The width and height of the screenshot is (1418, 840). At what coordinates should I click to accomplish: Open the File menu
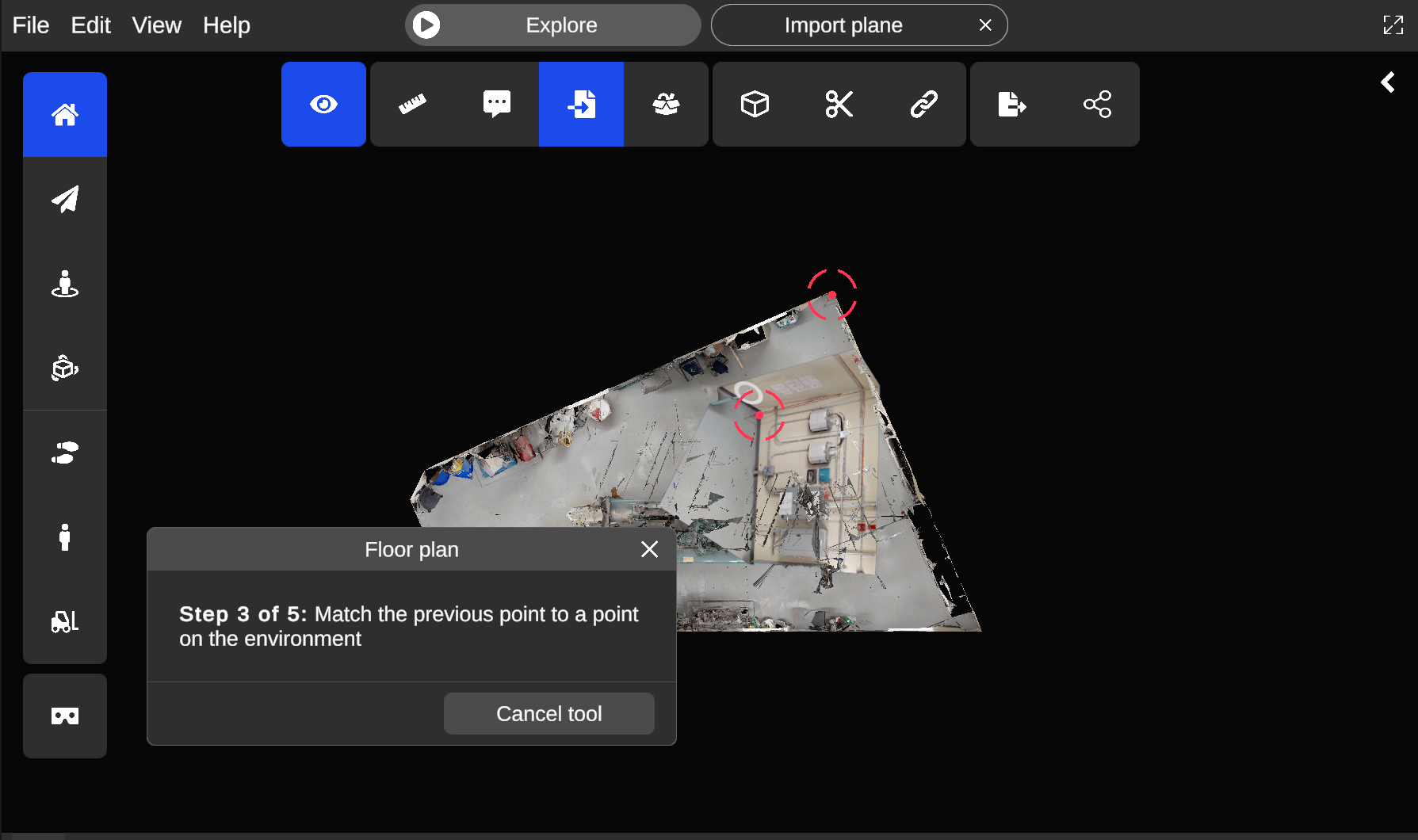tap(31, 25)
